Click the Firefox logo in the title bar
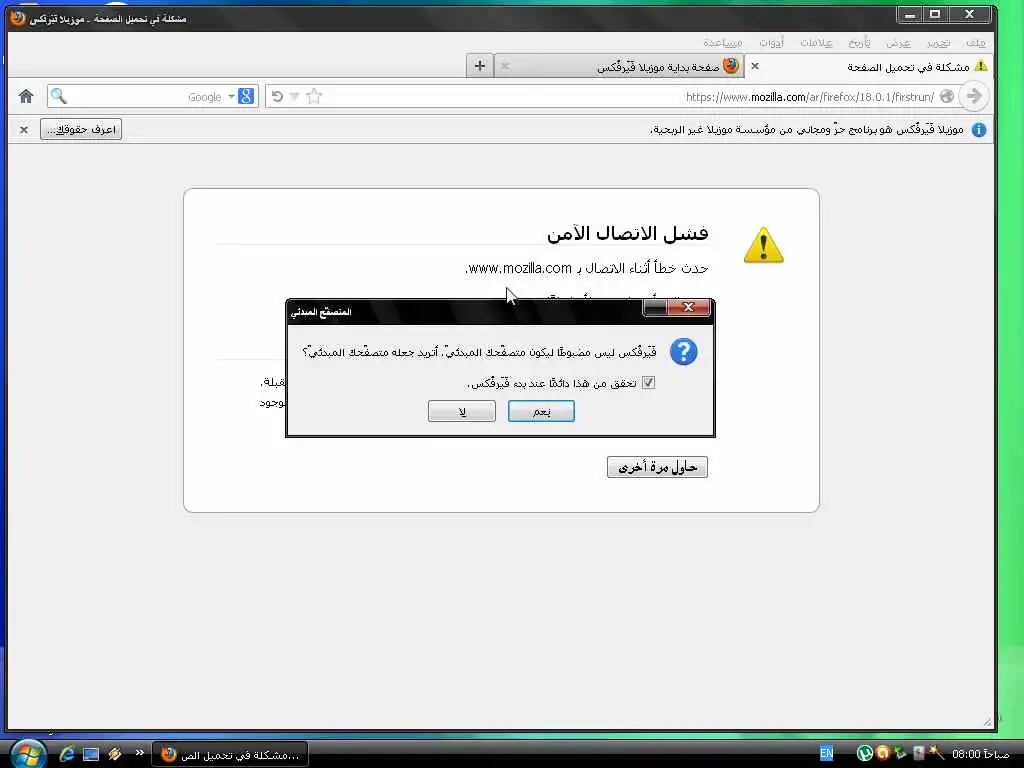Viewport: 1024px width, 768px height. click(18, 18)
